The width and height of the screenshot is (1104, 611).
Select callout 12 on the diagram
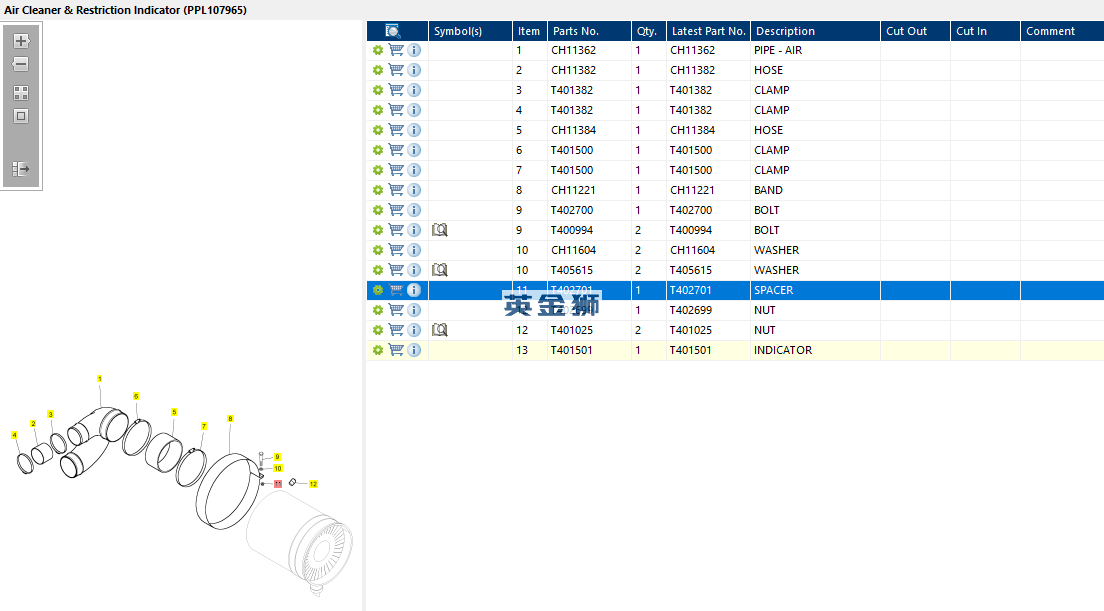click(313, 484)
